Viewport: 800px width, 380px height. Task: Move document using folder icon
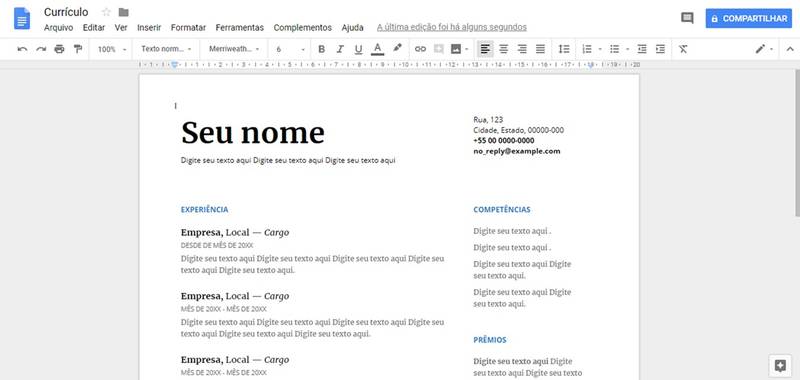(x=123, y=12)
